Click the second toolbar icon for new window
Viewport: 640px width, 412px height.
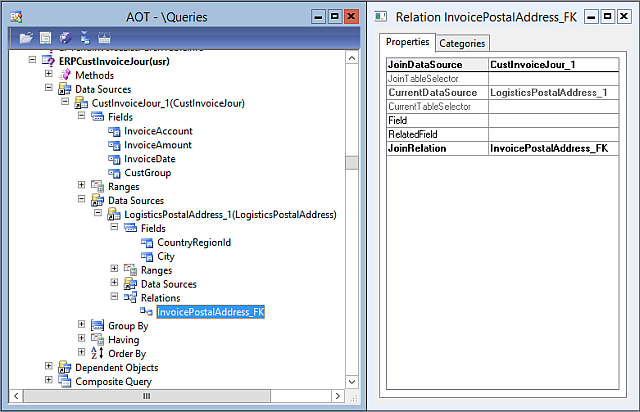[46, 38]
